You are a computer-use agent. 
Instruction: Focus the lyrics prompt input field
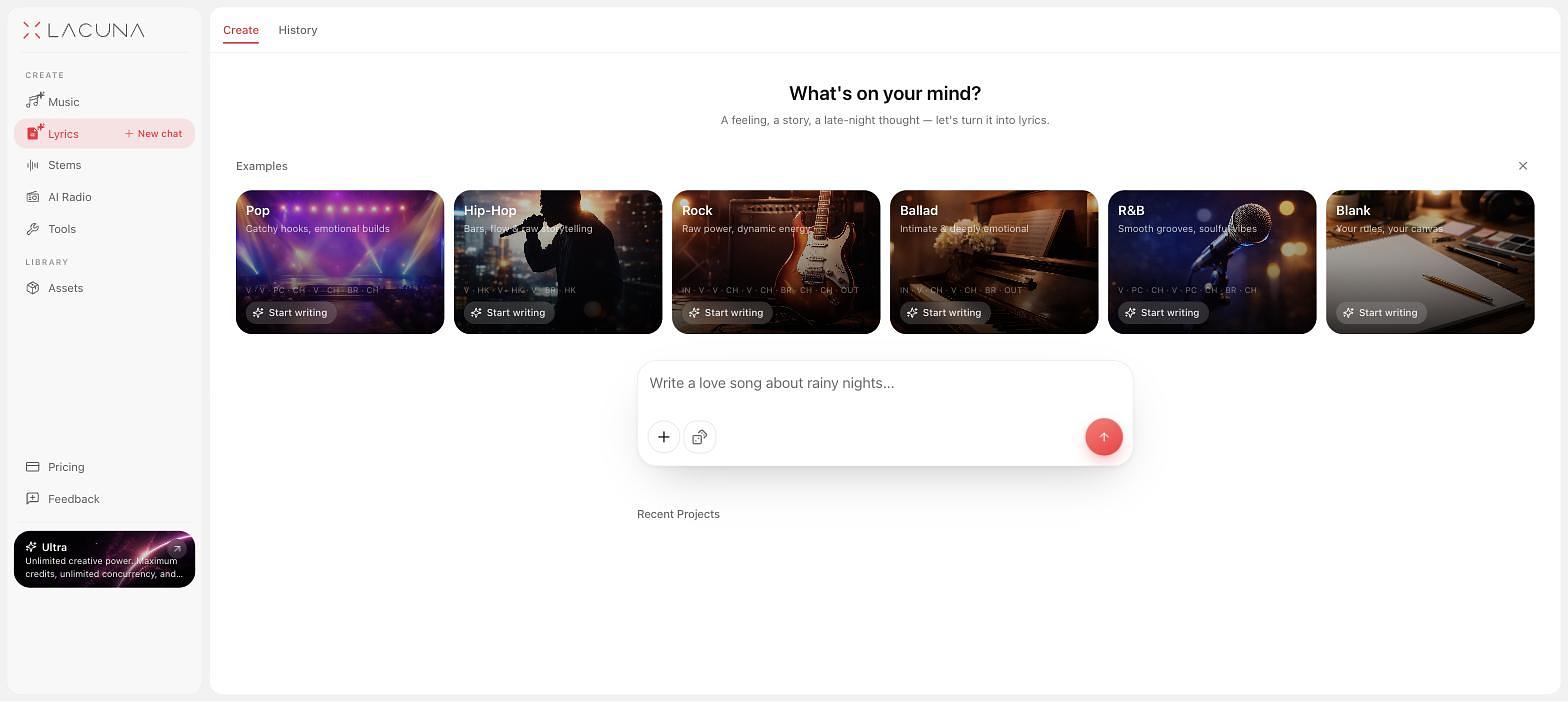(885, 384)
